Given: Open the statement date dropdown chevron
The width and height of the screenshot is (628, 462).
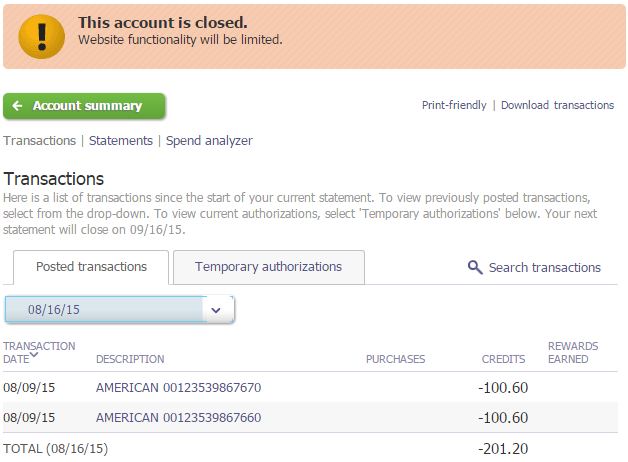Looking at the screenshot, I should coord(217,310).
